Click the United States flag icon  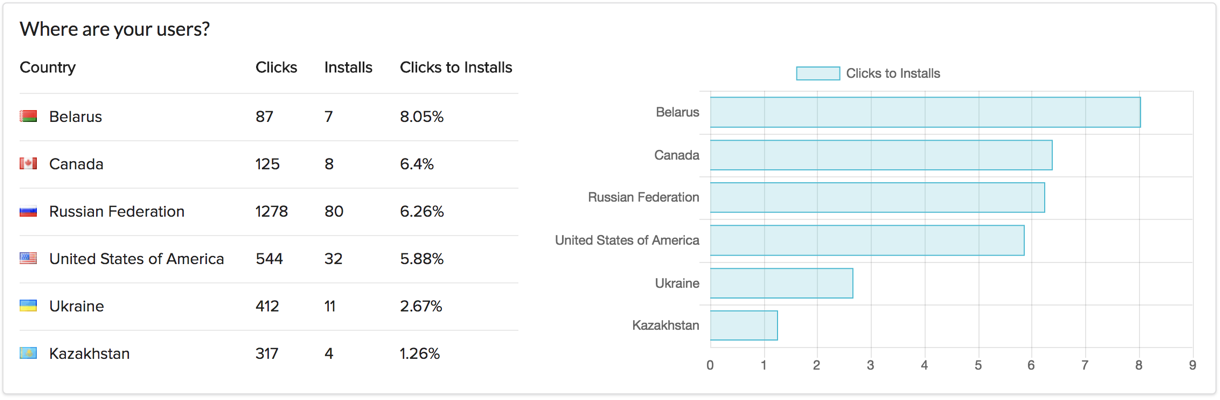pos(28,258)
